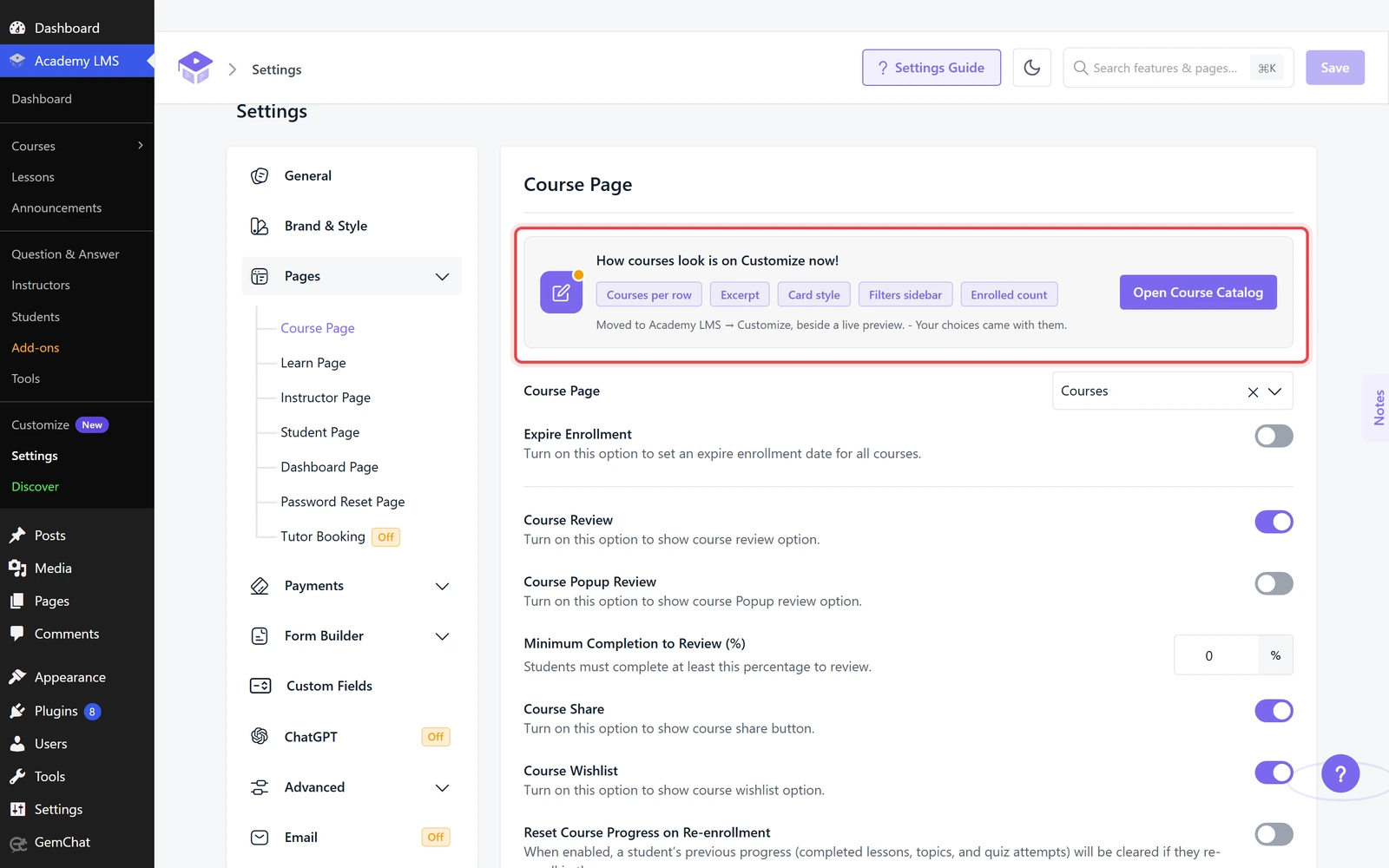Click the WordPress Media icon

(17, 568)
